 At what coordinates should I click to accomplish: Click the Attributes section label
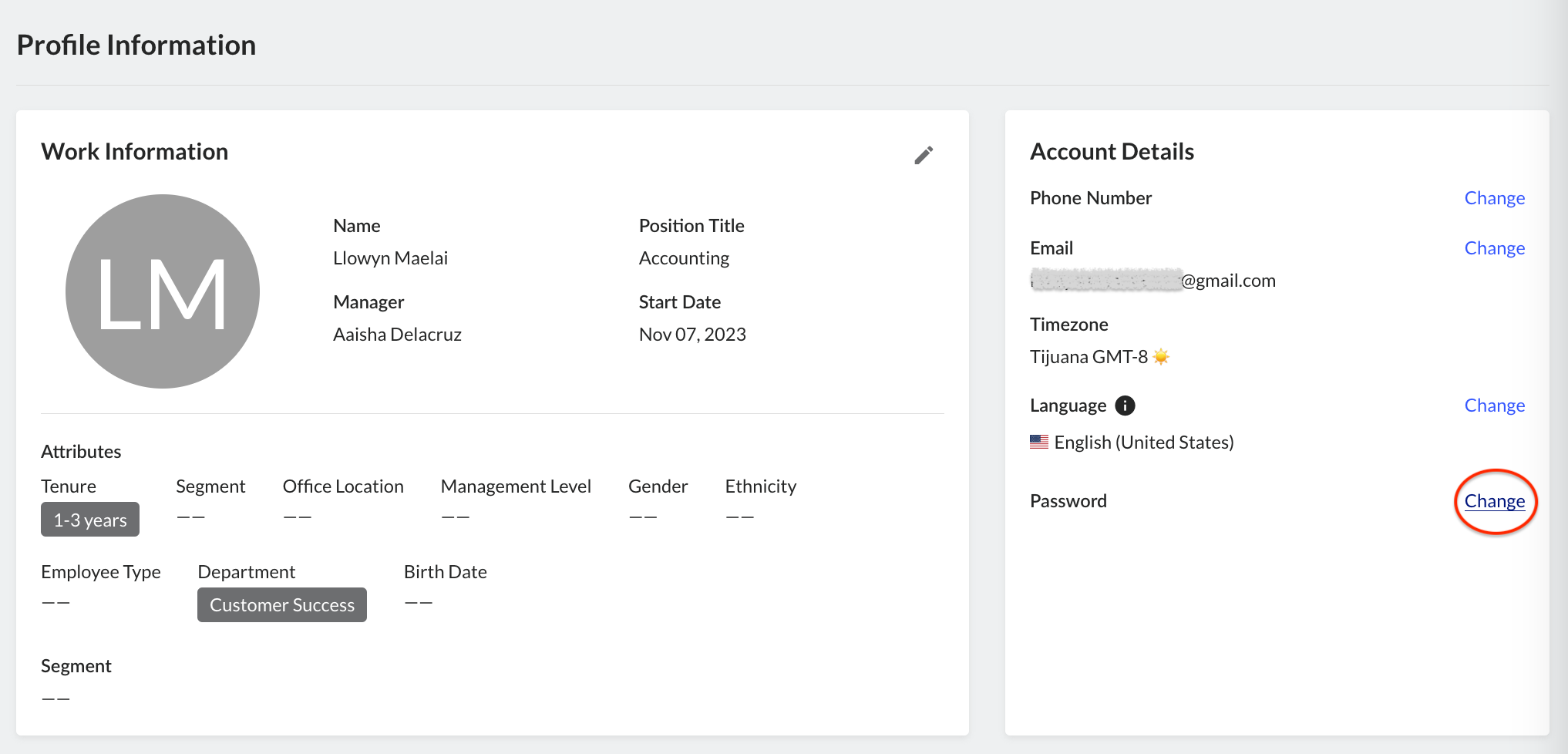pyautogui.click(x=81, y=452)
